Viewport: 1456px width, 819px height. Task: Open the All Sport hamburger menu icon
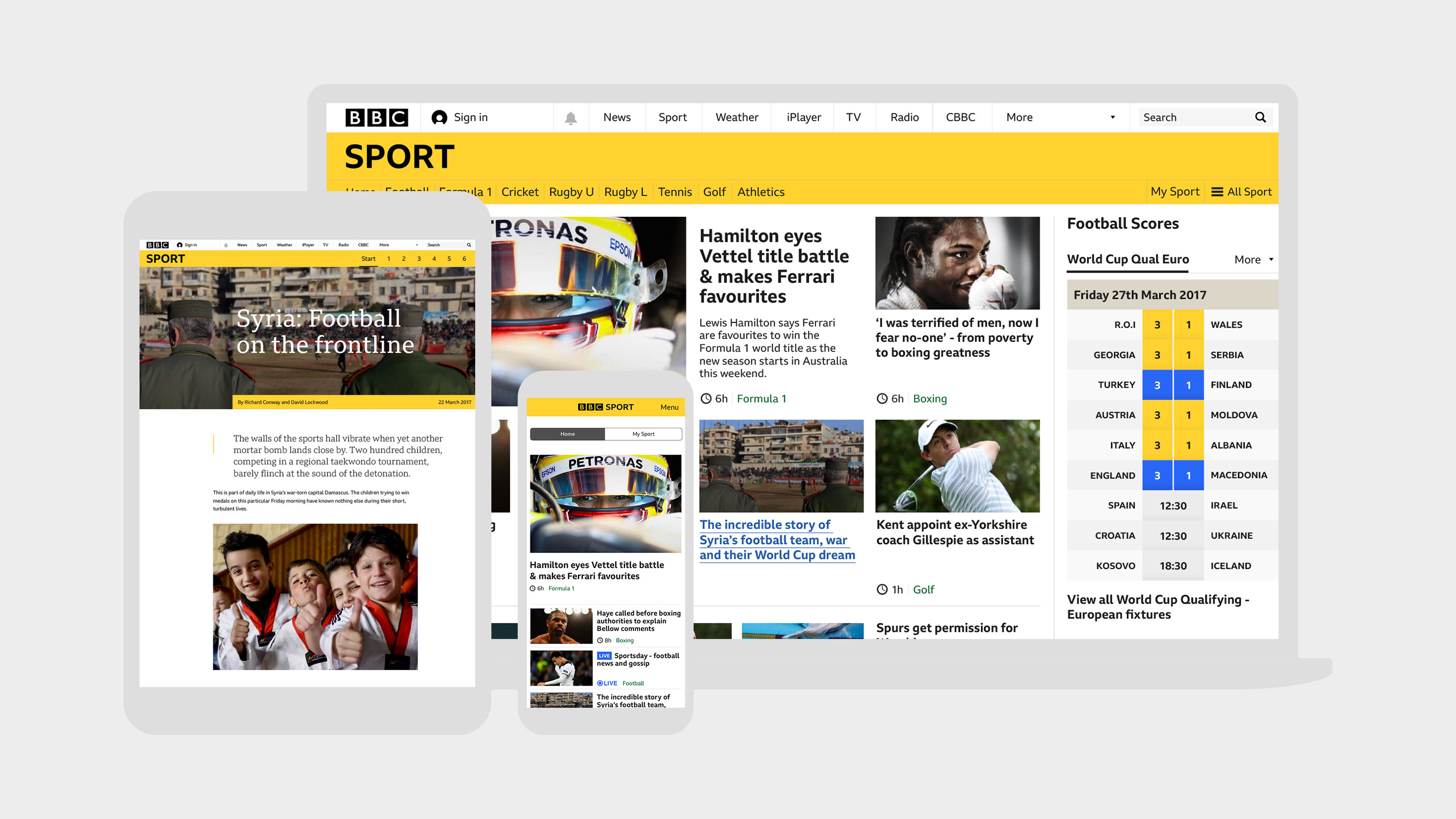1217,192
